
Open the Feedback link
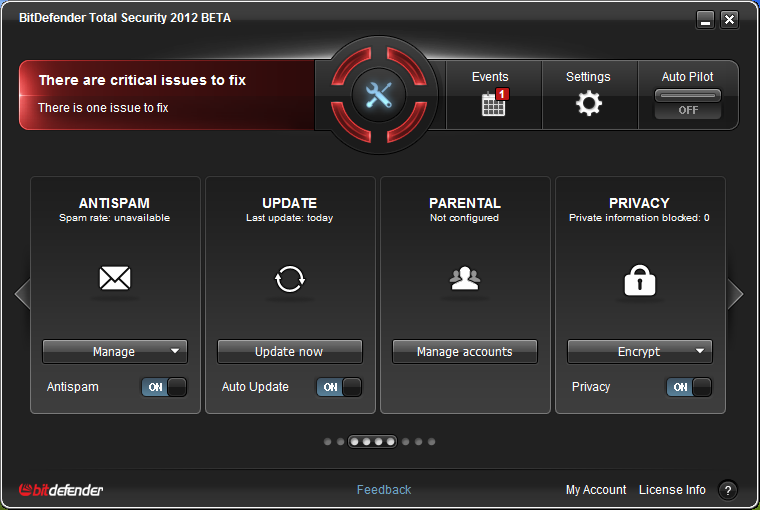[x=384, y=490]
